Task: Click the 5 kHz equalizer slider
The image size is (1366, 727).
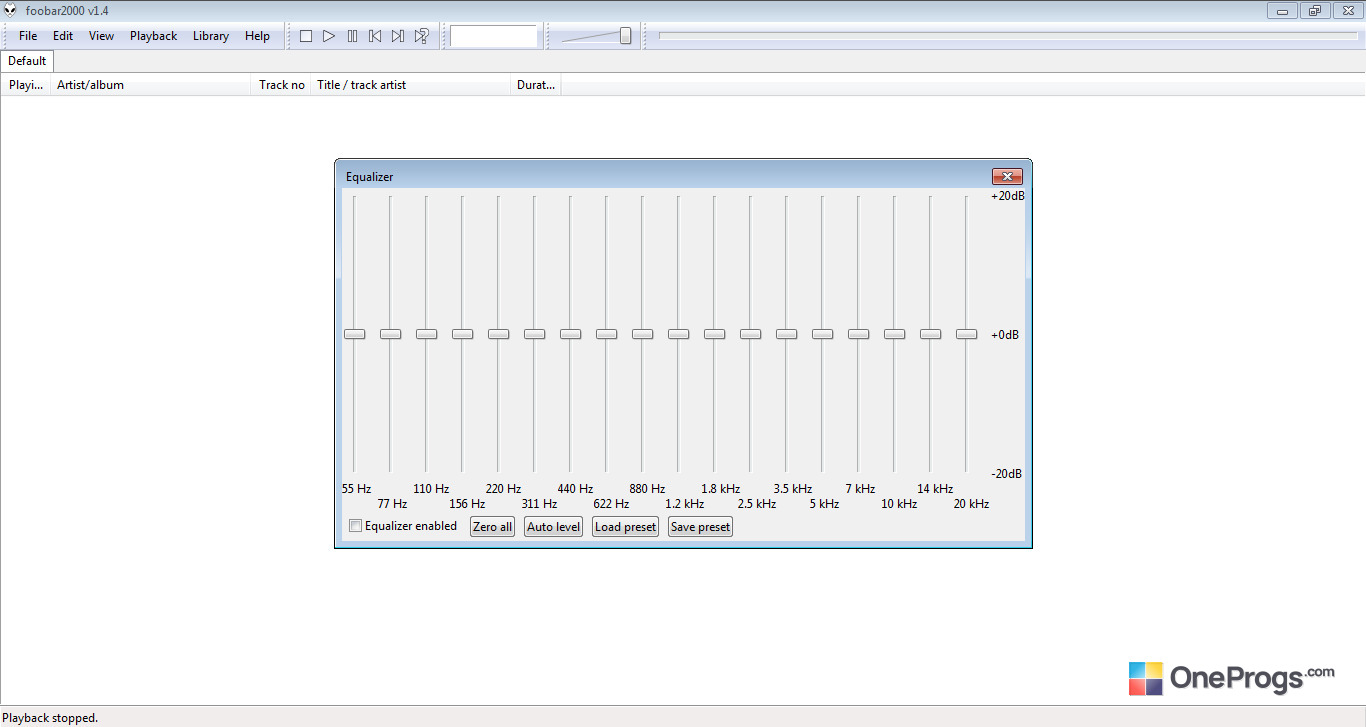Action: click(822, 334)
